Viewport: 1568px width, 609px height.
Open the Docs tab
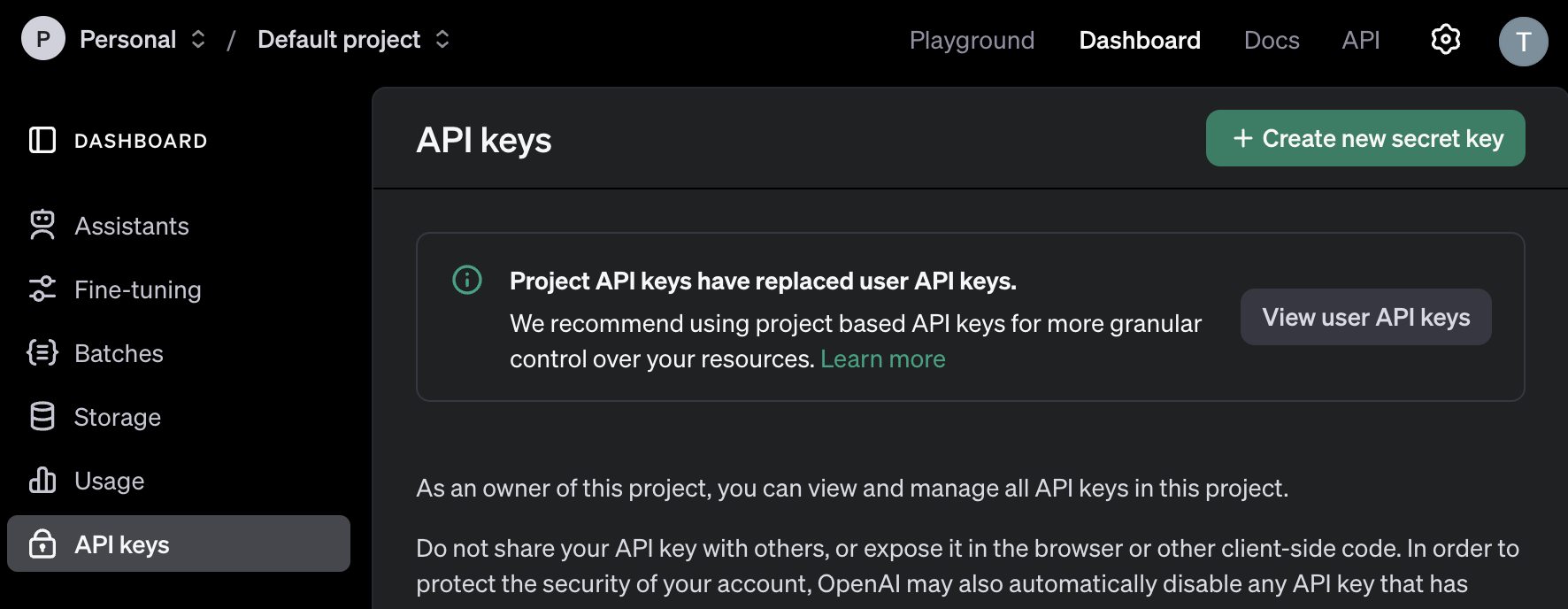pyautogui.click(x=1272, y=41)
